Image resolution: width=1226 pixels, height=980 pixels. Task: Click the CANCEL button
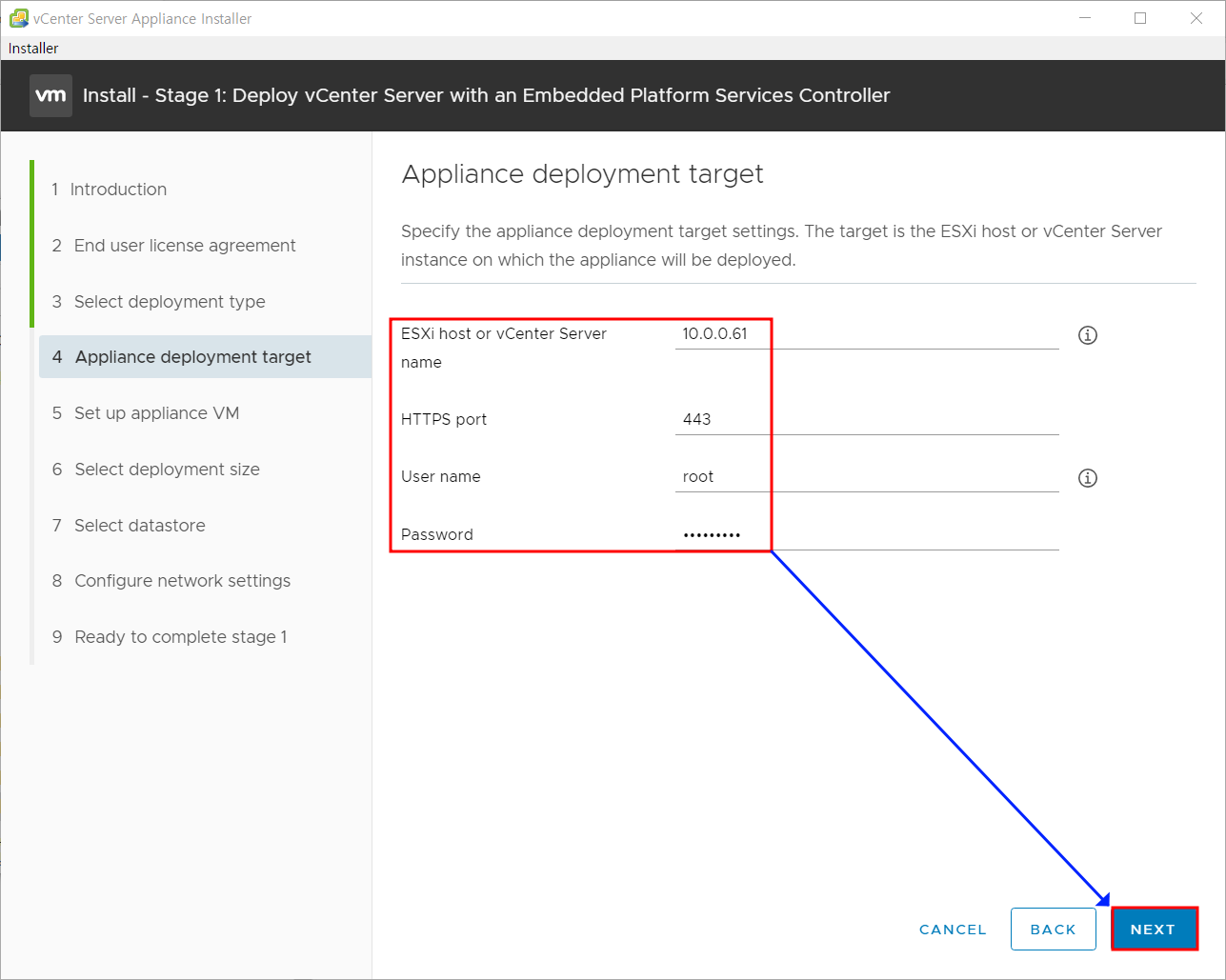[x=953, y=930]
